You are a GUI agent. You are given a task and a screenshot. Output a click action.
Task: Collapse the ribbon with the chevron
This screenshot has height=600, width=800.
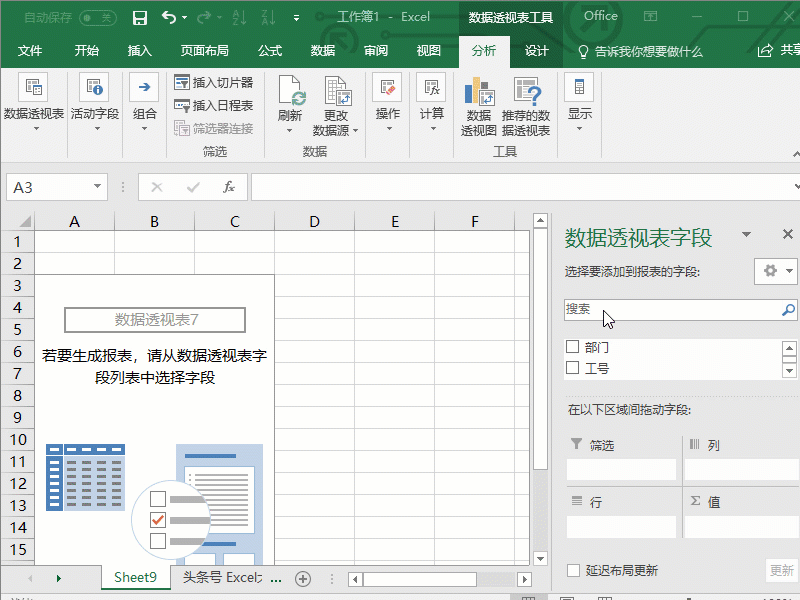point(795,154)
